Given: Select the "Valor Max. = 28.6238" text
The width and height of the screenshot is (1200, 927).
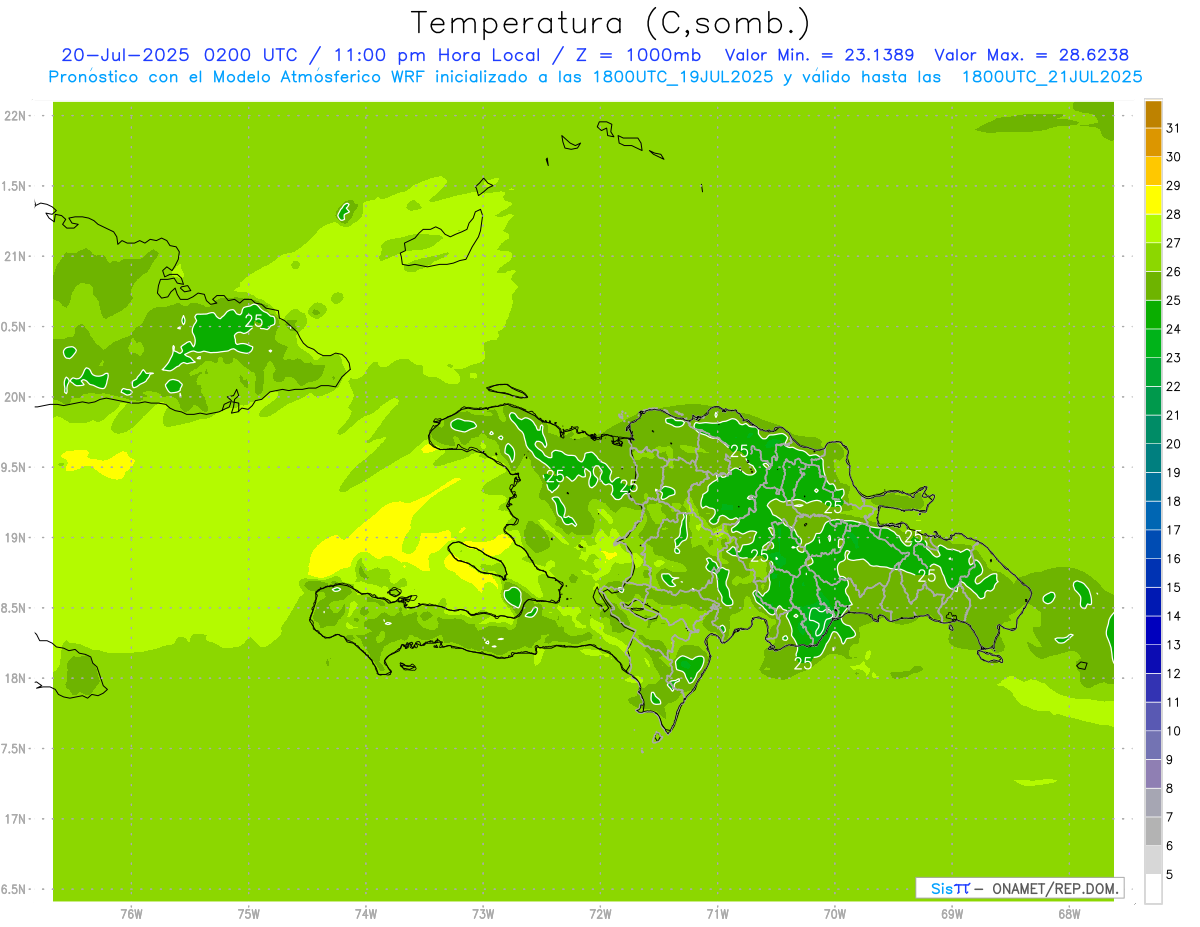Looking at the screenshot, I should tap(1031, 55).
